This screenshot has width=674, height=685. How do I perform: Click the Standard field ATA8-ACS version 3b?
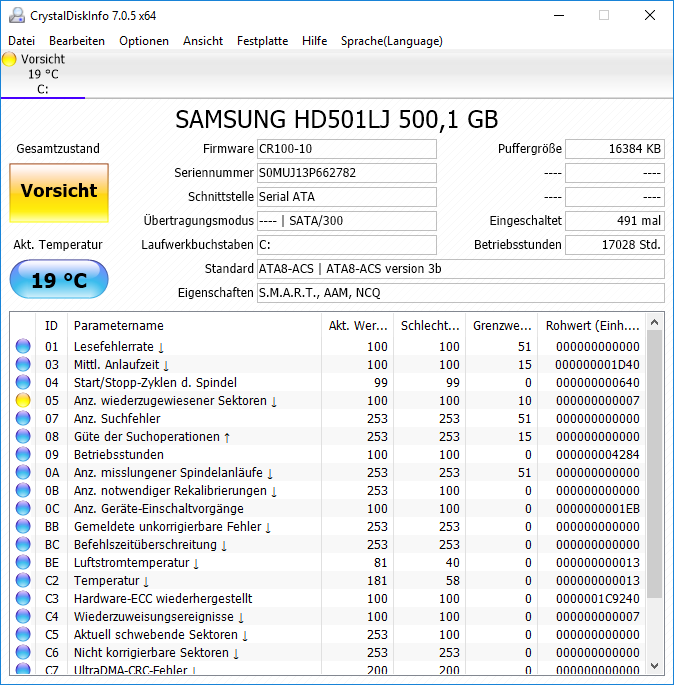click(x=461, y=269)
